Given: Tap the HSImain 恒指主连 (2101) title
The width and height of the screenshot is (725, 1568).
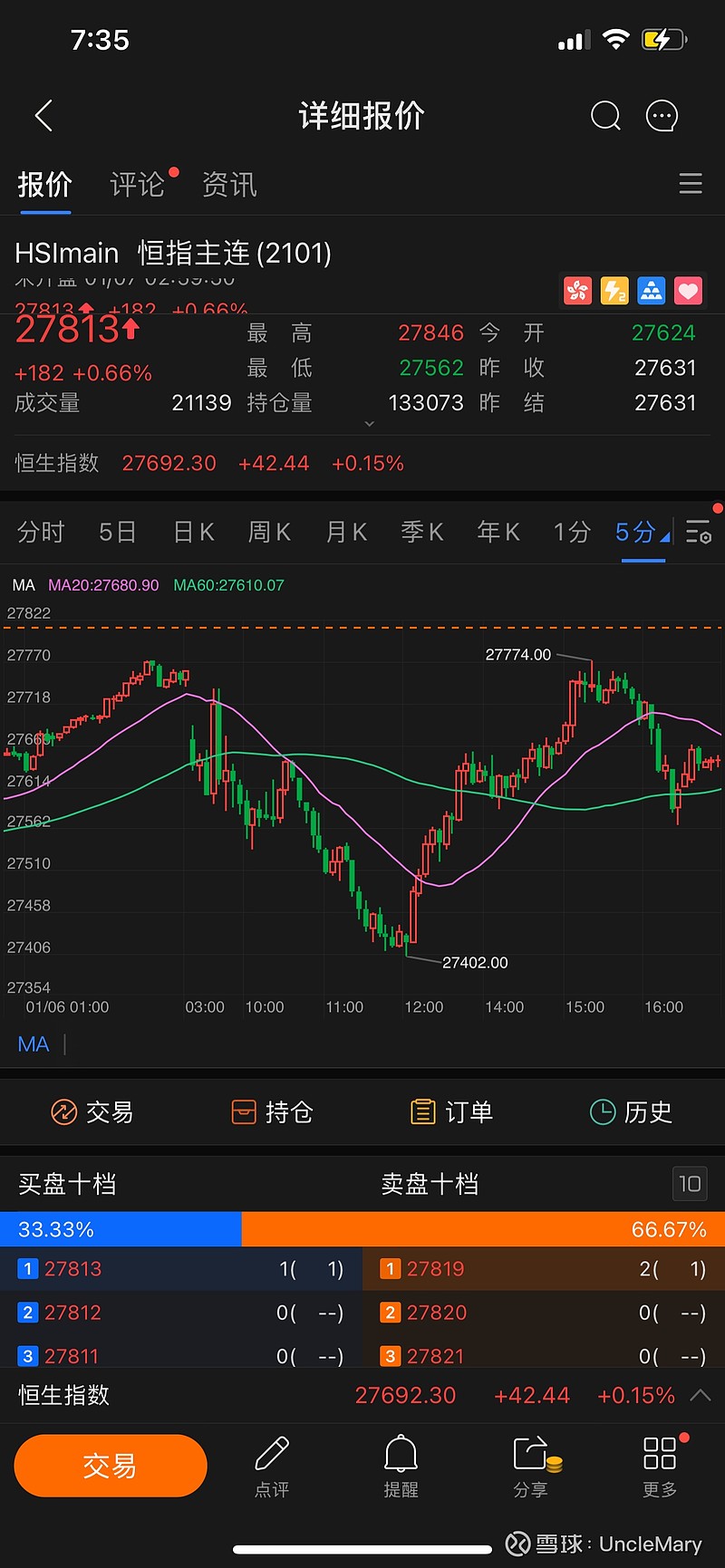Looking at the screenshot, I should 173,253.
